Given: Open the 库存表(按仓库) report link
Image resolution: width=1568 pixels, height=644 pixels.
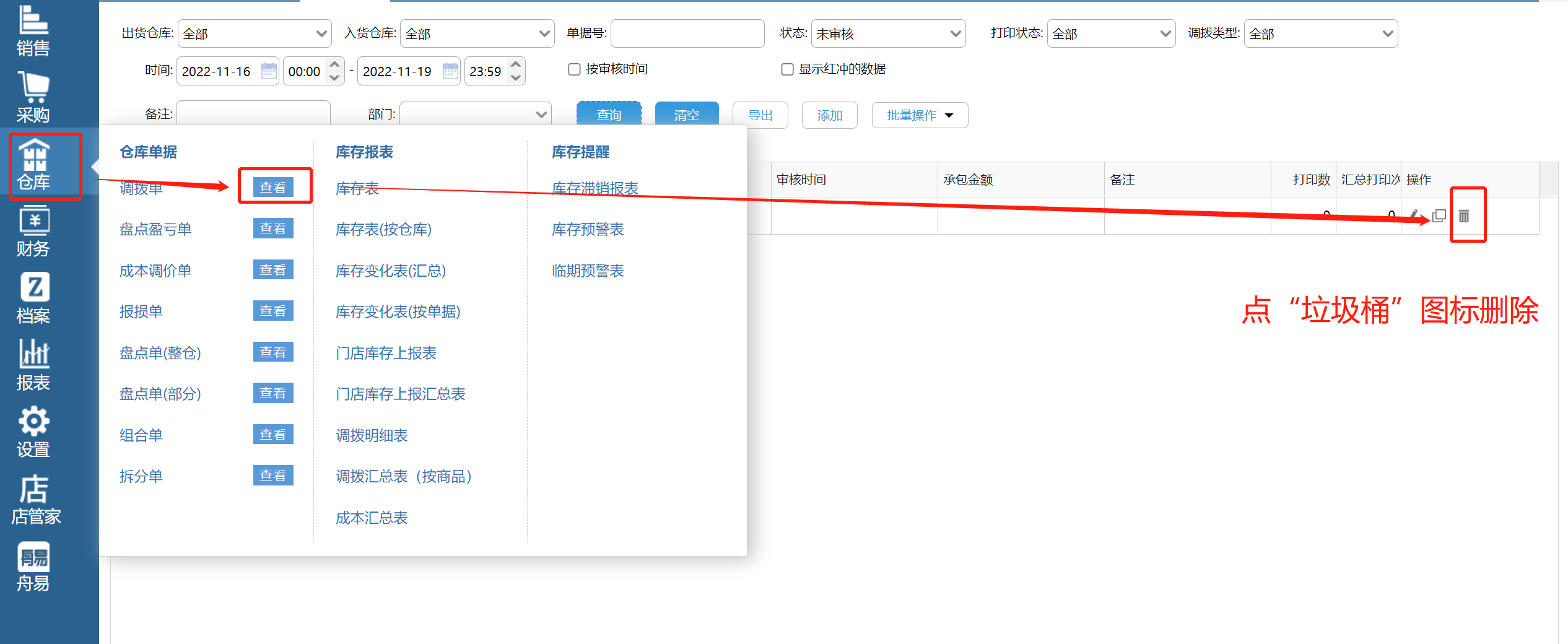Looking at the screenshot, I should click(x=383, y=229).
